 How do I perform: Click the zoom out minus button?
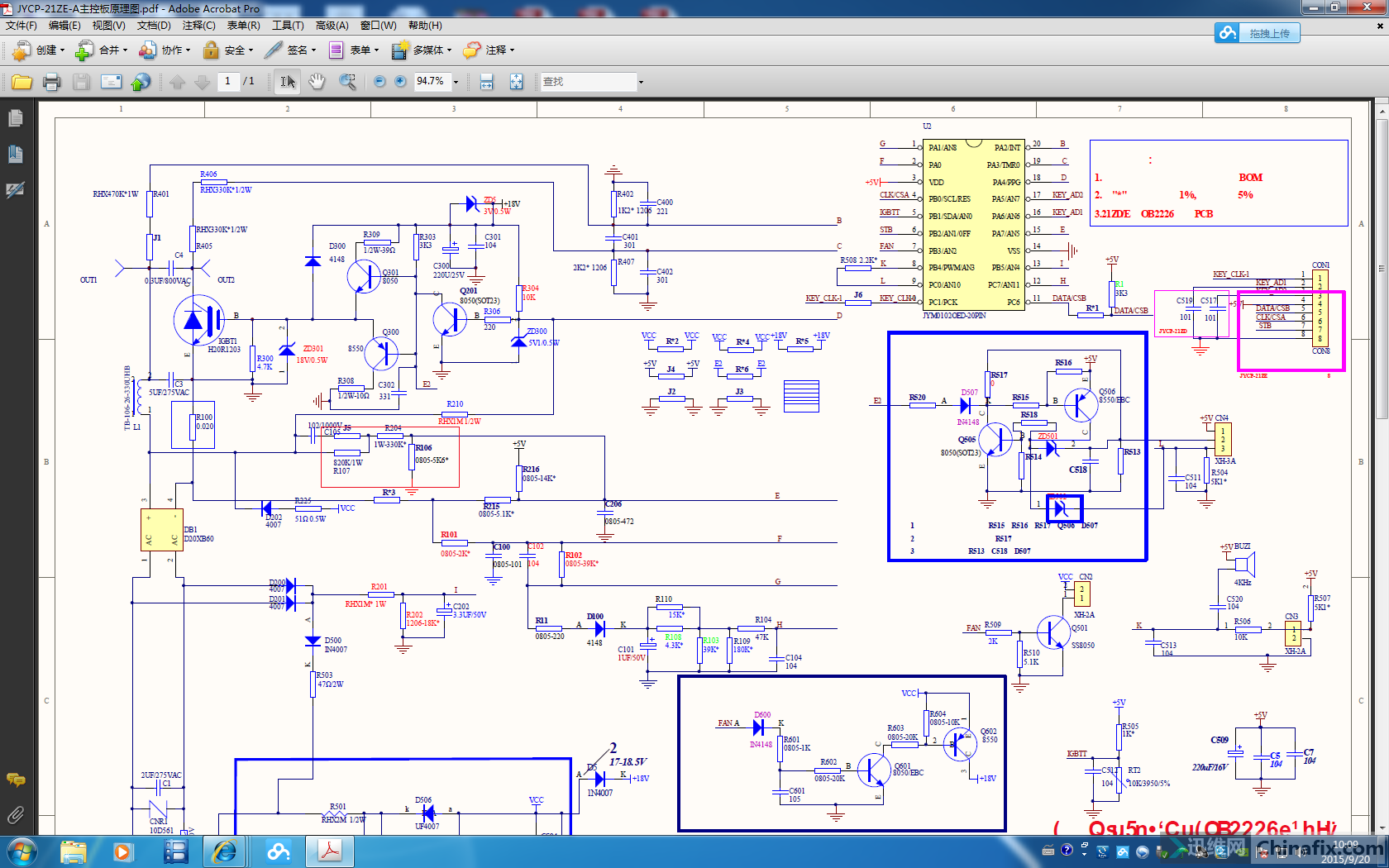(x=379, y=81)
